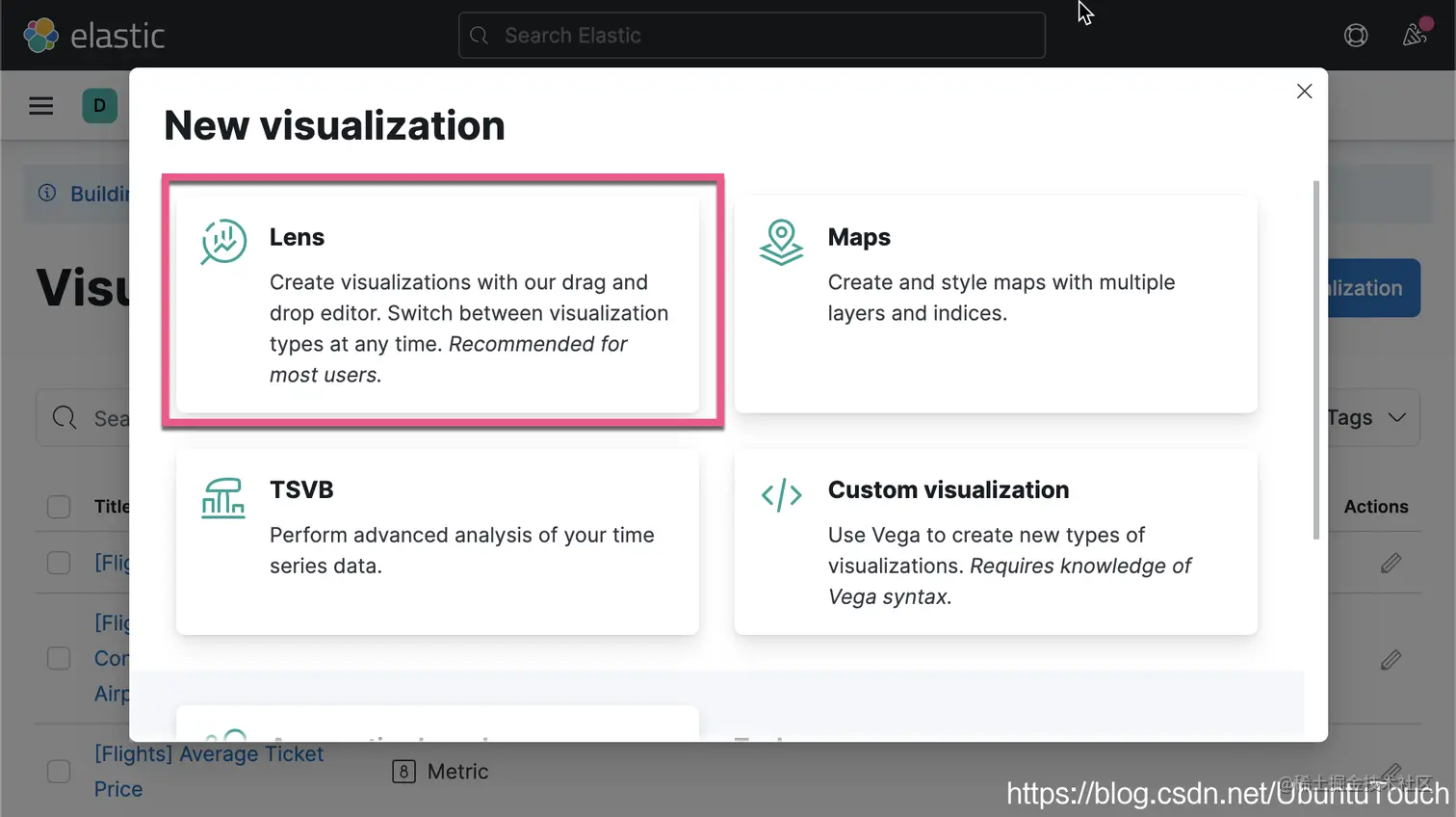
Task: Click the search magnifier icon in visualizations list
Action: (x=65, y=417)
